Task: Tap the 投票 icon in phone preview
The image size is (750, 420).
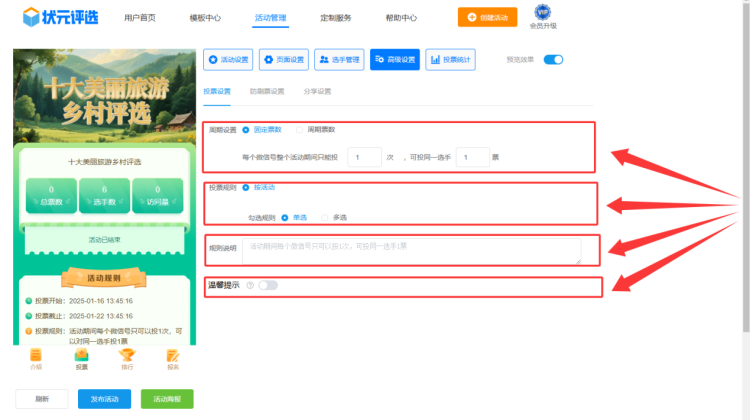Action: click(x=82, y=357)
